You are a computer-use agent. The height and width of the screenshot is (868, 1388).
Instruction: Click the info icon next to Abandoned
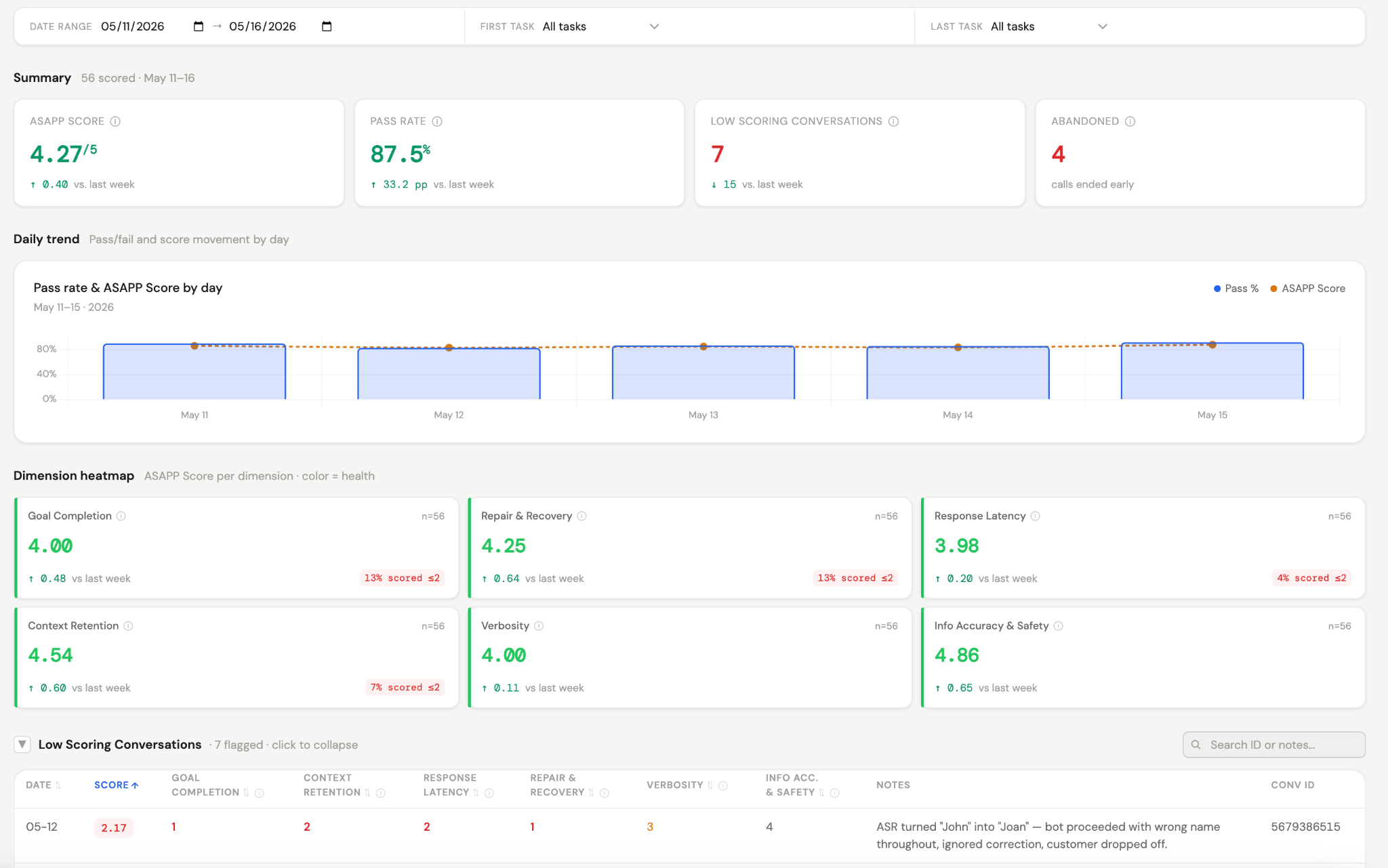tap(1130, 121)
